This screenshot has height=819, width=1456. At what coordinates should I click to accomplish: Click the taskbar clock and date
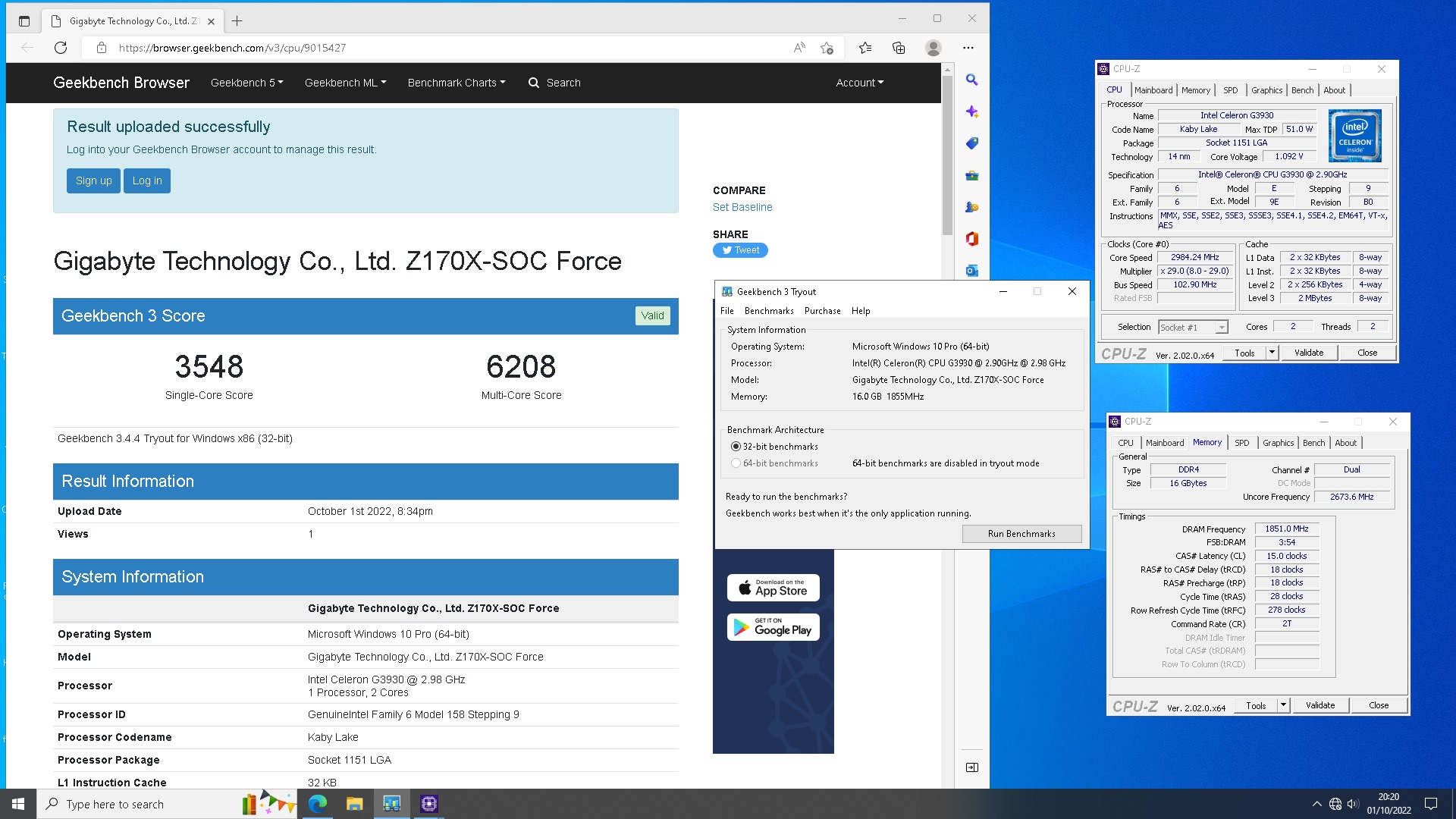tap(1389, 804)
